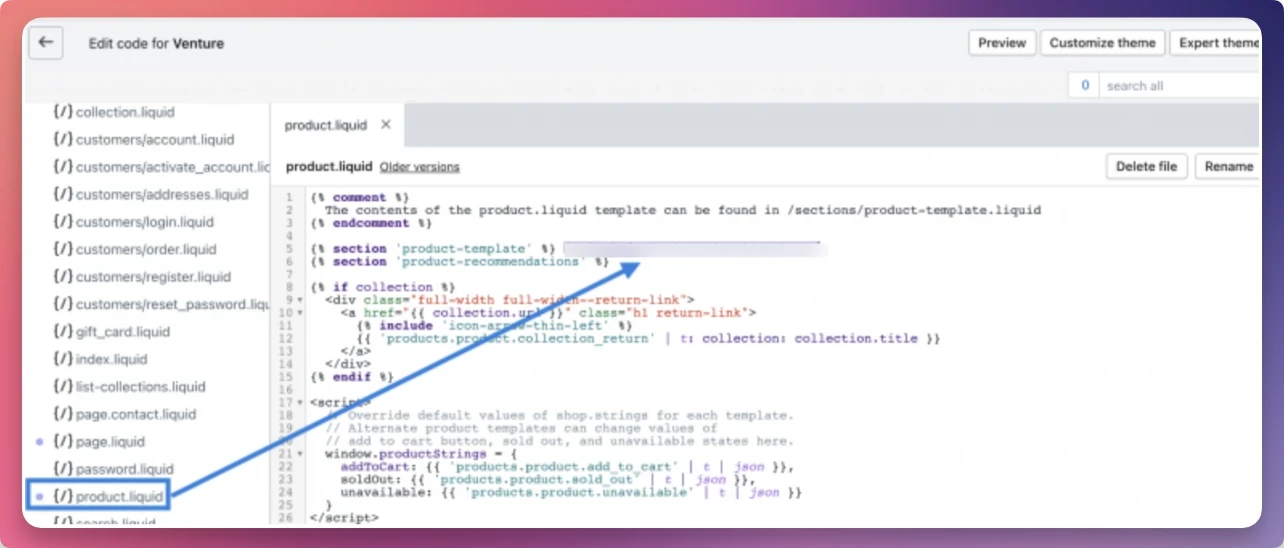Open page.liquid file
The width and height of the screenshot is (1284, 548).
[110, 442]
